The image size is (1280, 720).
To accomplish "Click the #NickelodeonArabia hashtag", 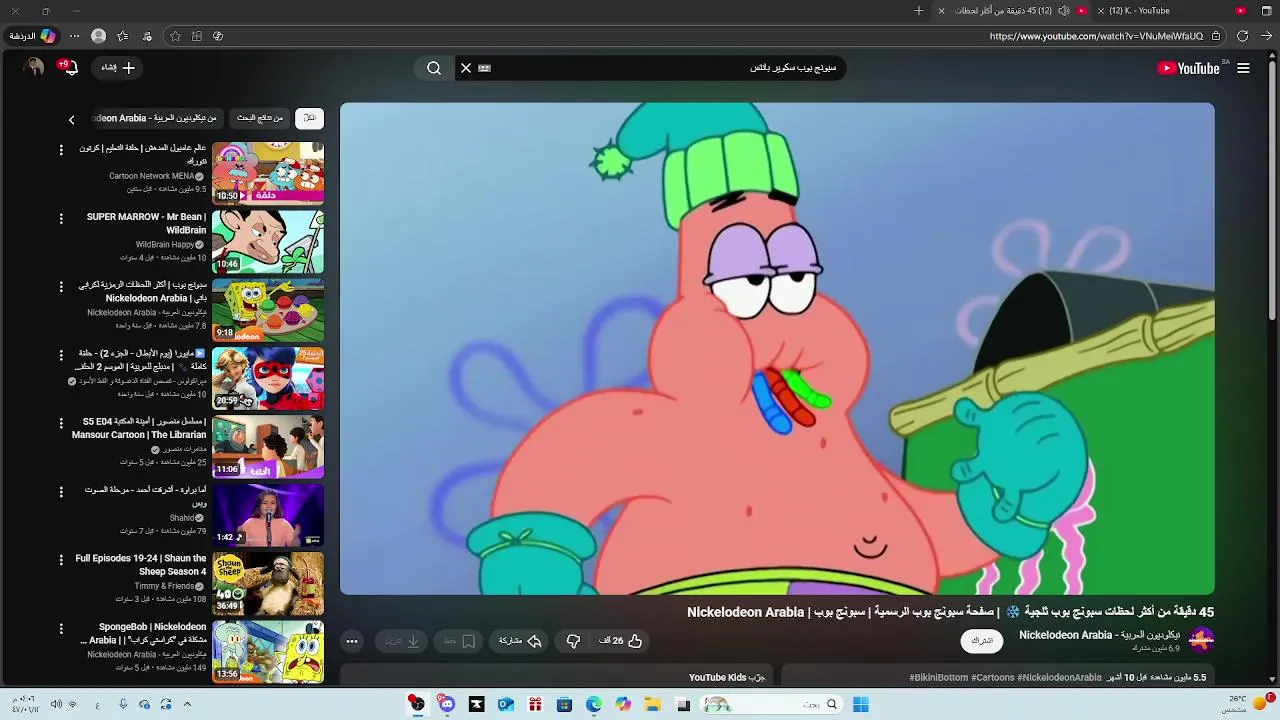I will pyautogui.click(x=1059, y=677).
